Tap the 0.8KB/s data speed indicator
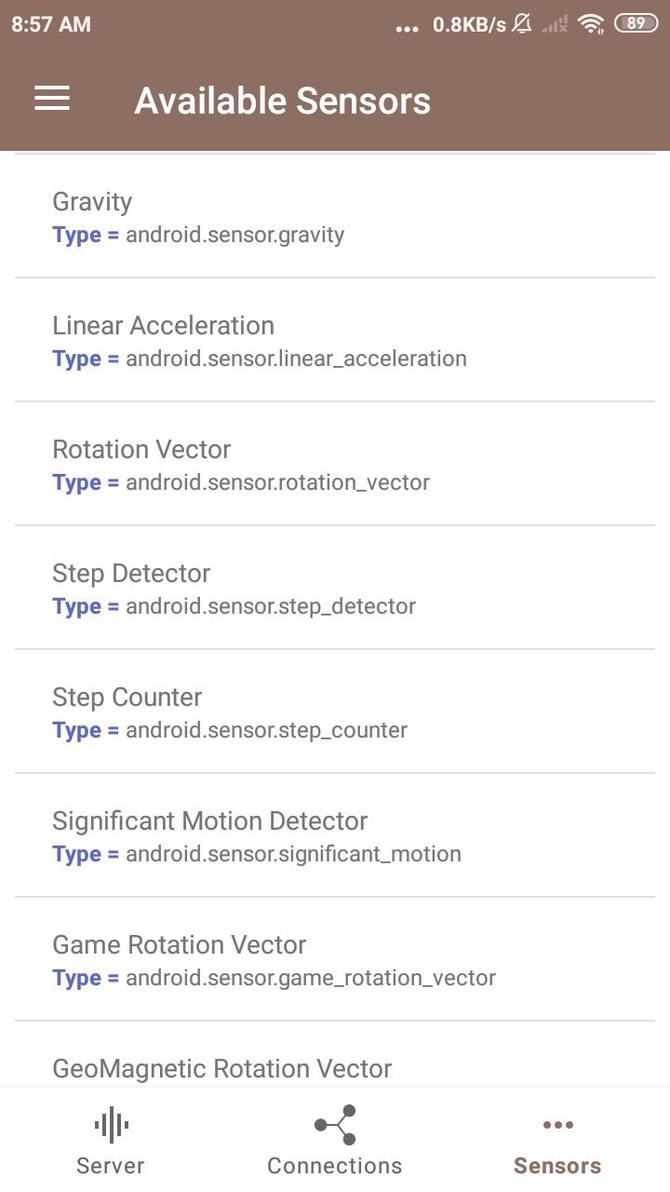The height and width of the screenshot is (1192, 670). 467,24
